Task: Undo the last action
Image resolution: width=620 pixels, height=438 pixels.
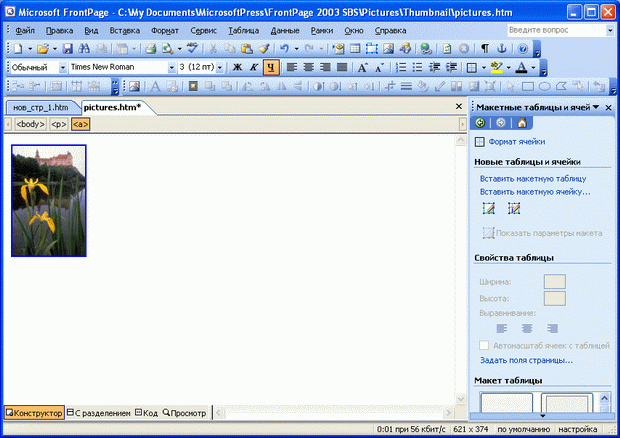Action: pos(284,49)
